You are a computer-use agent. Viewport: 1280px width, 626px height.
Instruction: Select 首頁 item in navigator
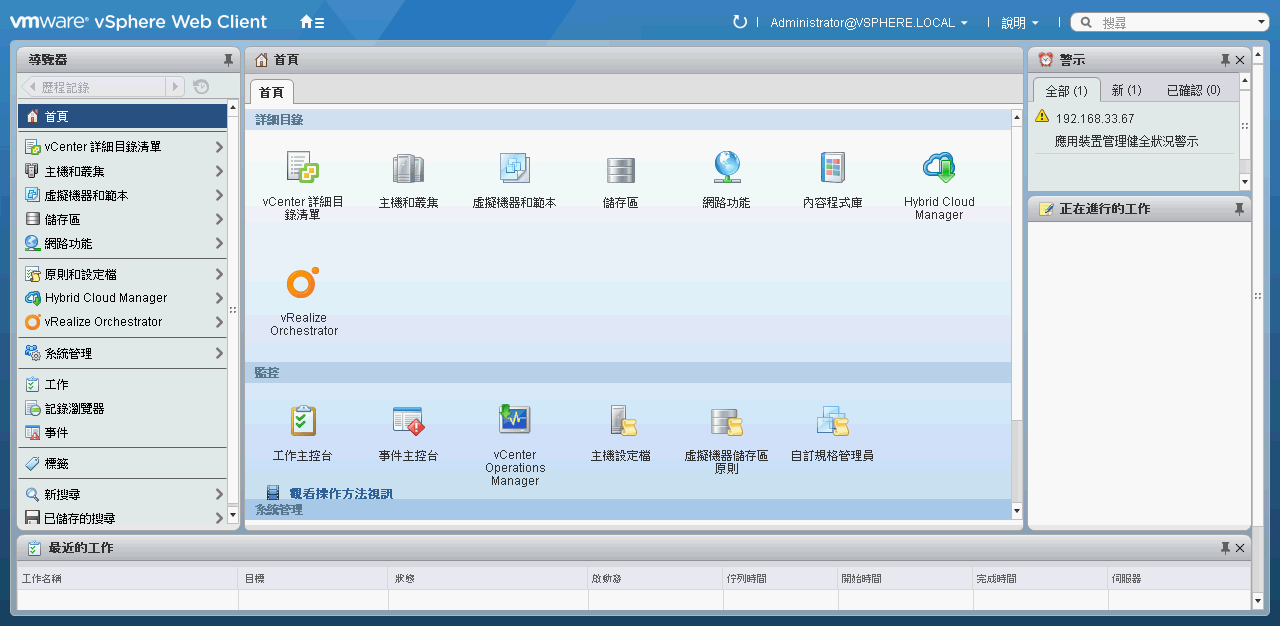pos(123,116)
